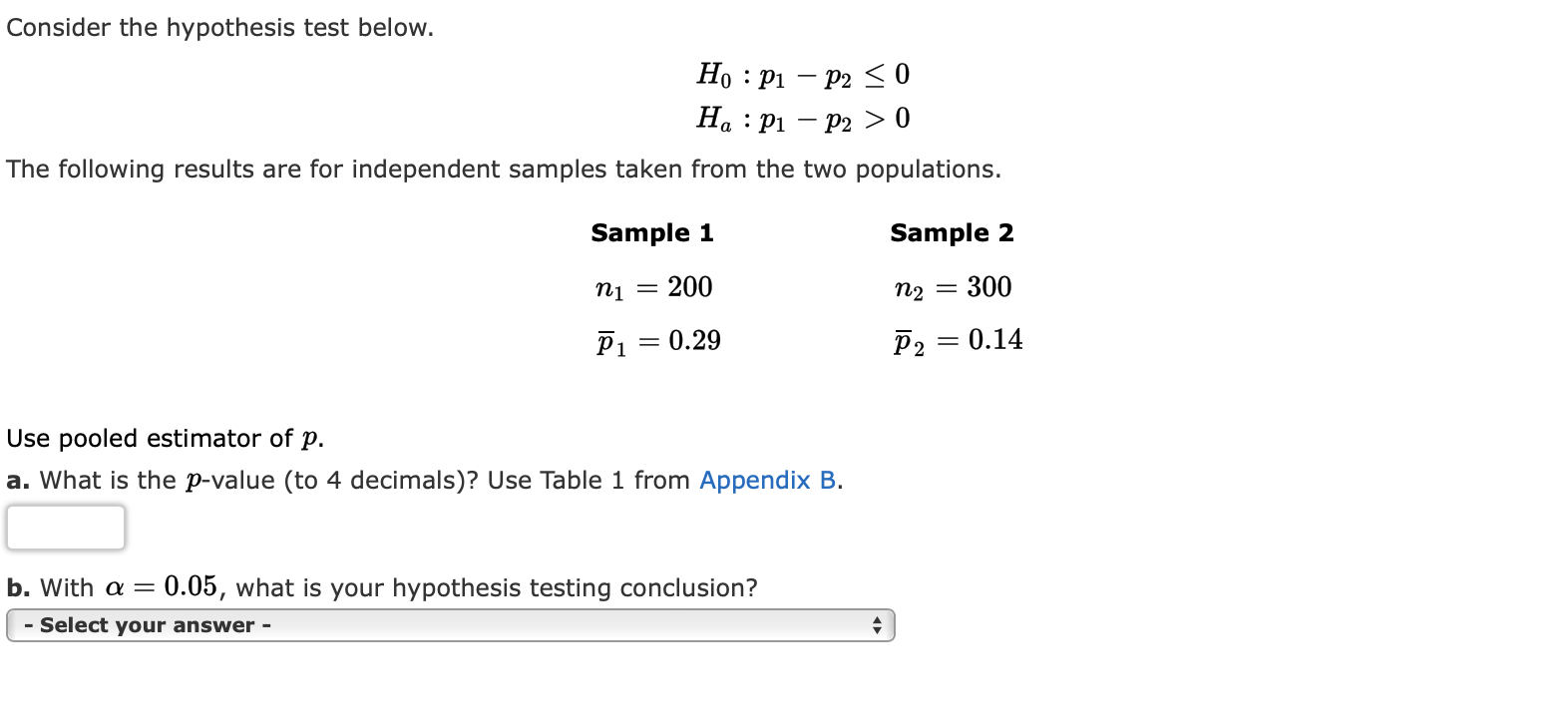The width and height of the screenshot is (1568, 726).
Task: Expand the hypothesis conclusion answer list
Action: 449,626
